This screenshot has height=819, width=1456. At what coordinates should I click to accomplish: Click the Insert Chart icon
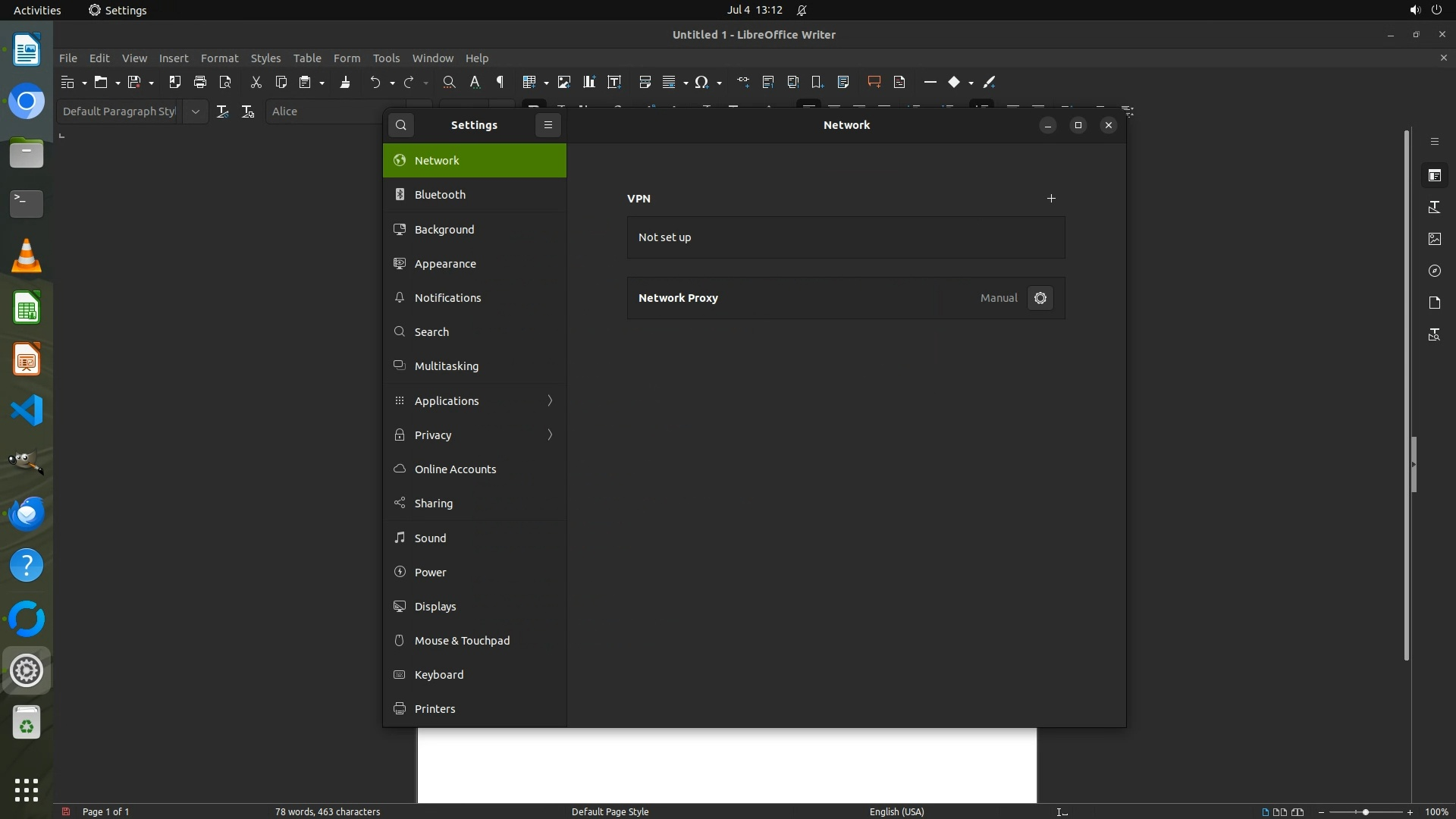click(x=588, y=82)
